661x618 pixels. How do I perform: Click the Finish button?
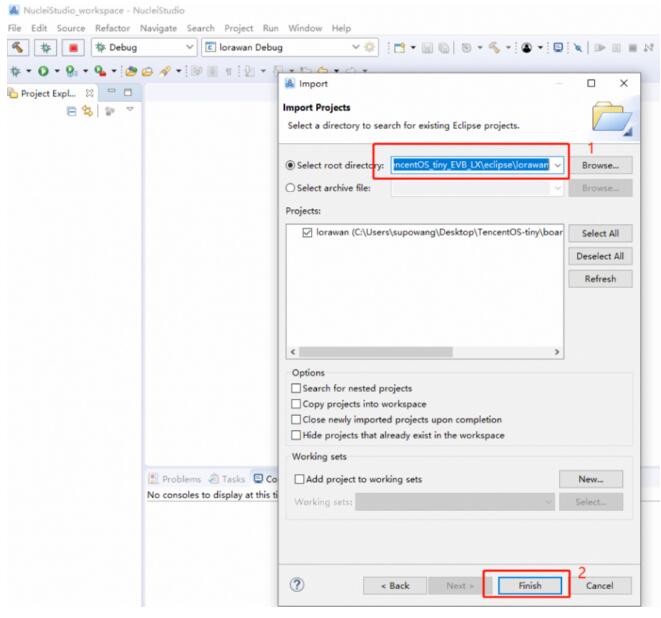527,584
